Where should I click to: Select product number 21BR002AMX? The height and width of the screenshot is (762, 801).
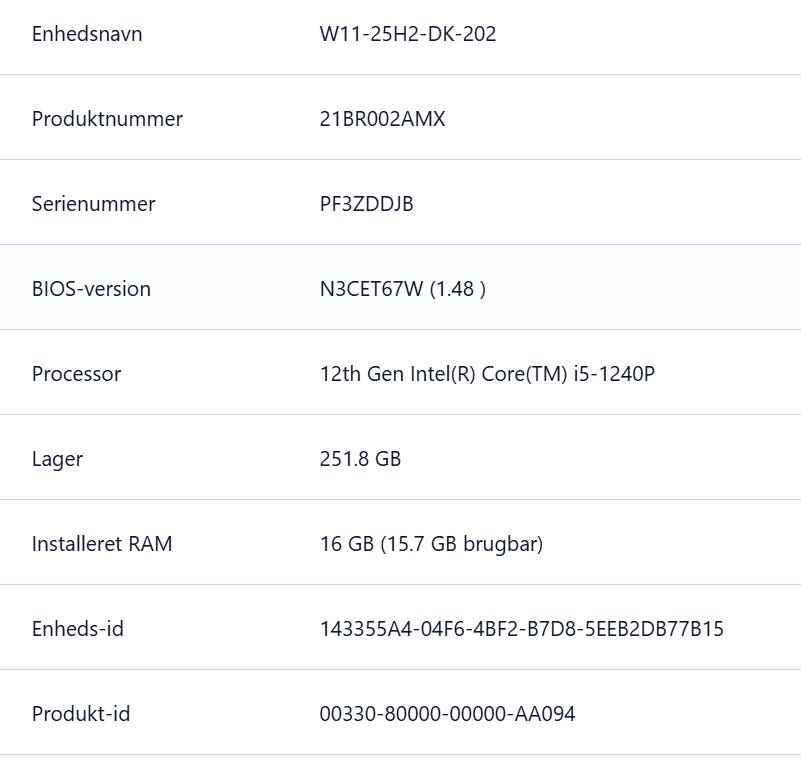point(382,119)
